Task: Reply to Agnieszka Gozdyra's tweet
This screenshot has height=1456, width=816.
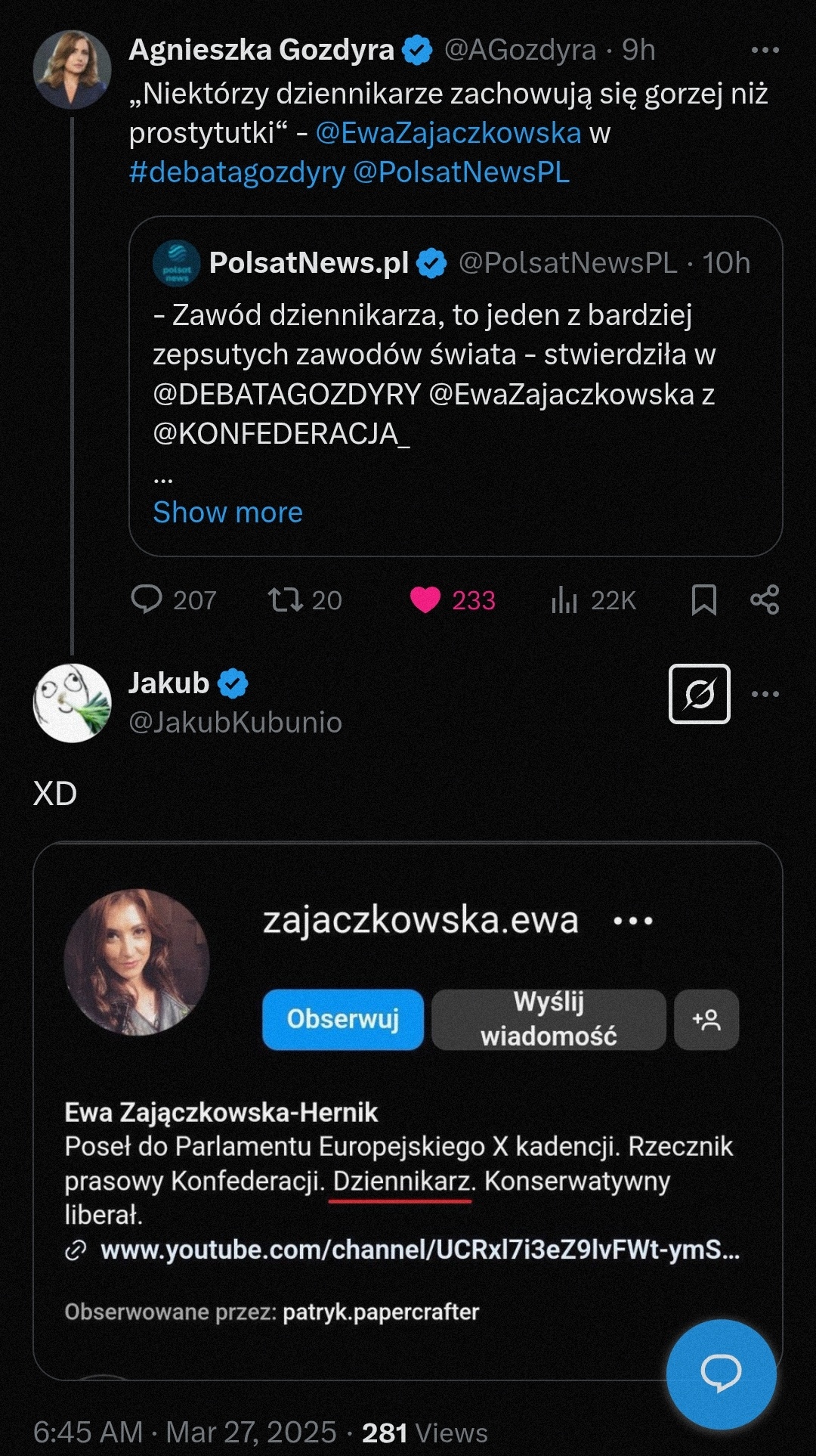Action: tap(147, 599)
